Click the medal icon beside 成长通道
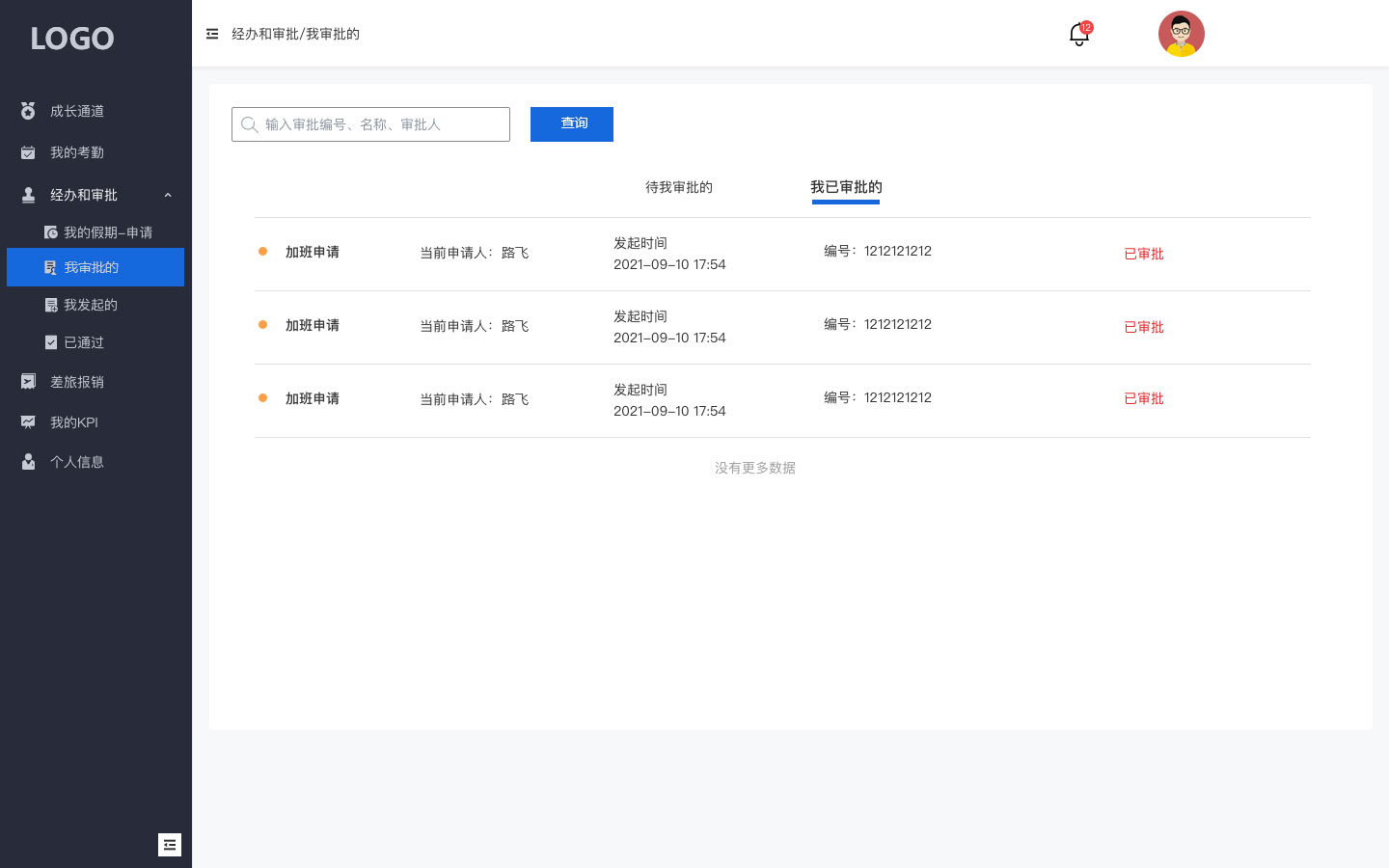1389x868 pixels. 28,111
